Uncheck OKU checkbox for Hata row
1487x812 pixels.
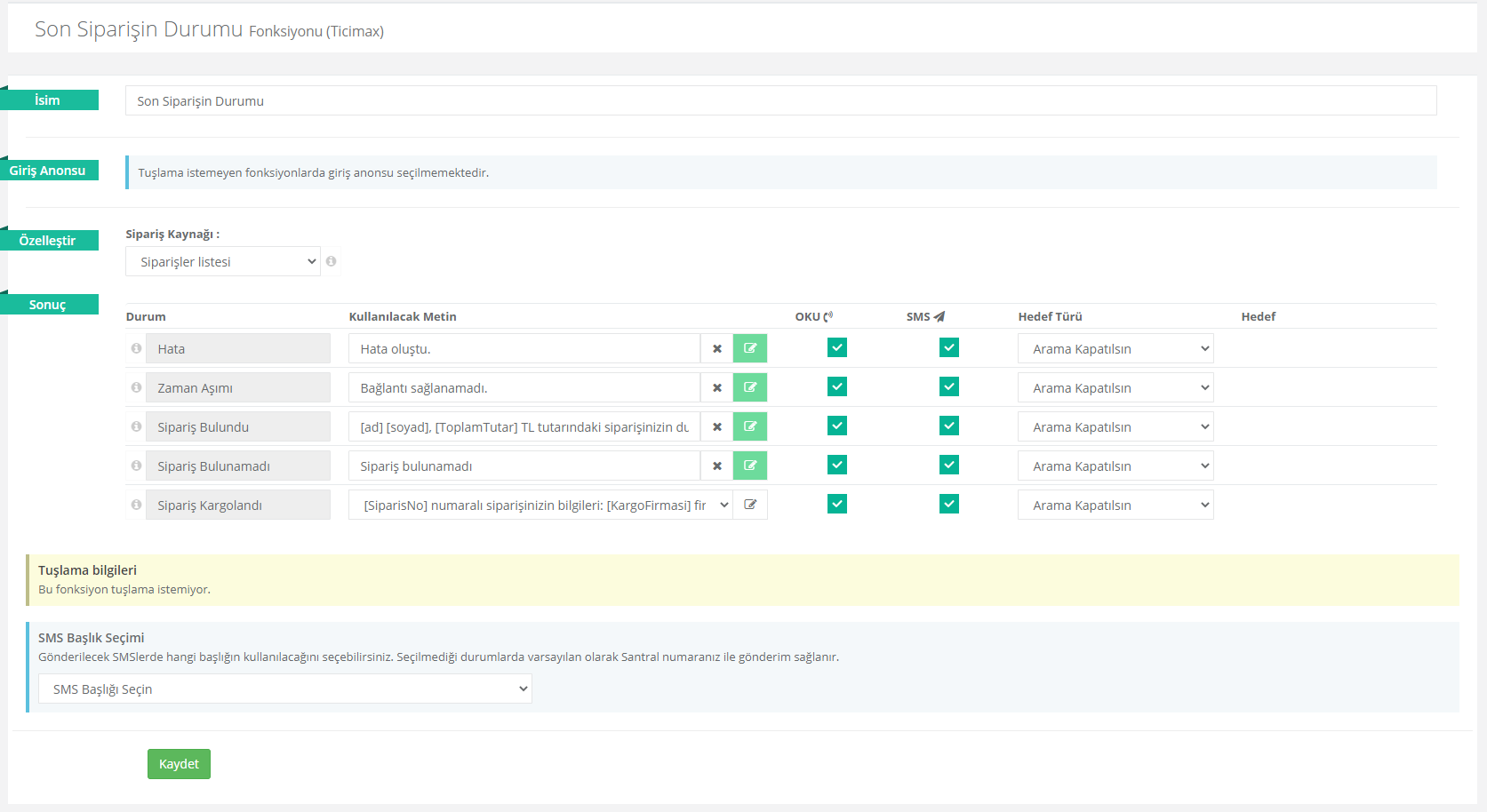click(x=836, y=347)
